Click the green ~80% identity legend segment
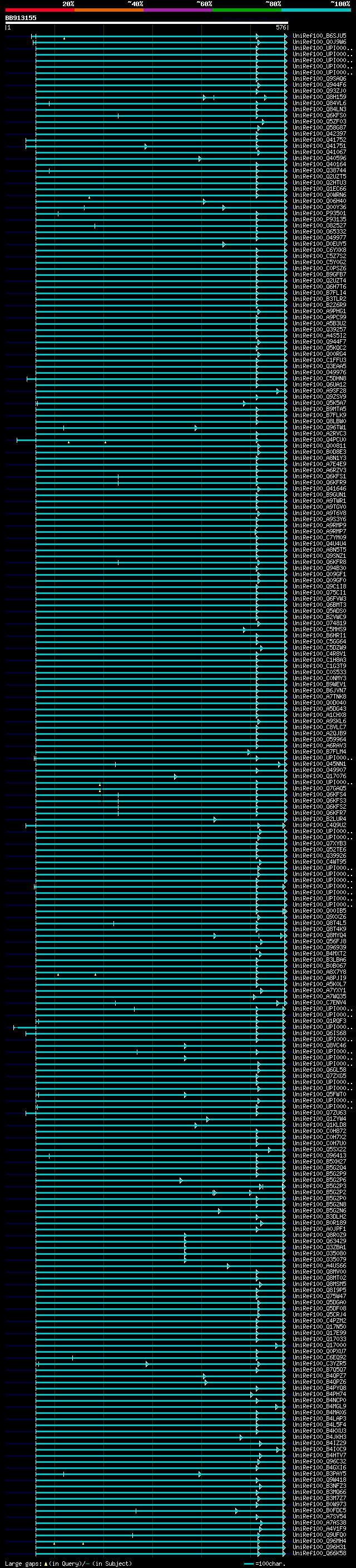Viewport: 356px width, 1568px height. (x=247, y=10)
